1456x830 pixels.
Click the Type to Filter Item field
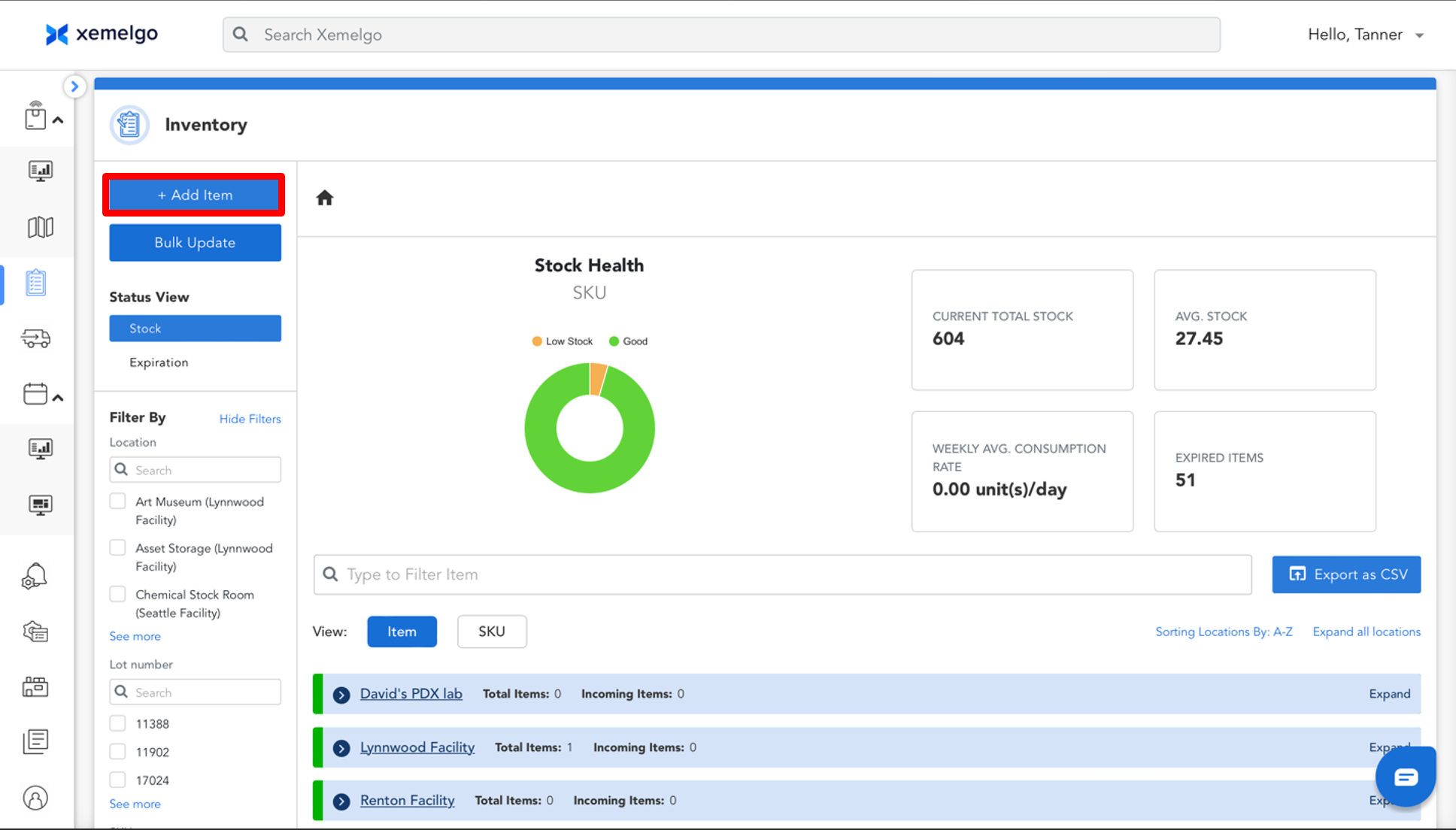coord(782,574)
